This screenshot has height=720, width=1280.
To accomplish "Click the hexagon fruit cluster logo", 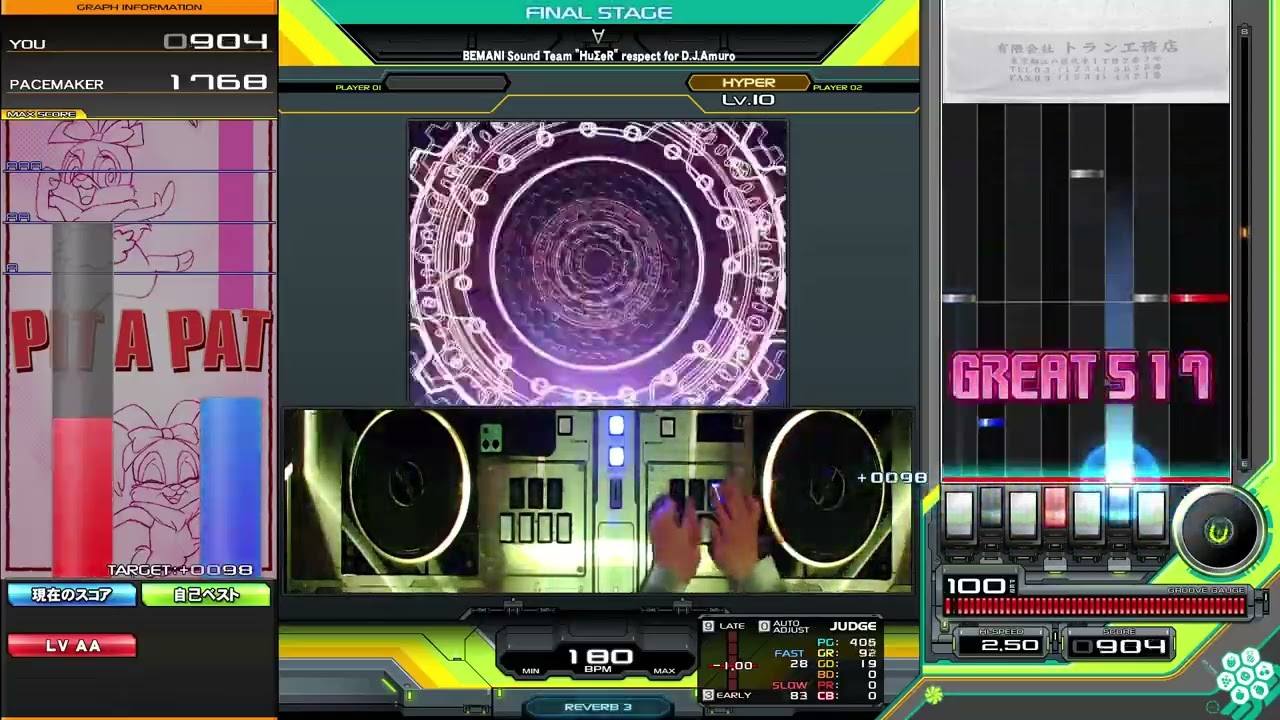I will click(x=1244, y=676).
